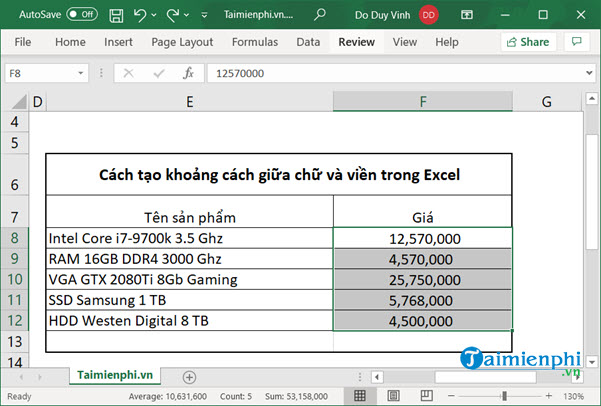Click the zoom out minus button
Viewport: 601px width, 406px height.
(x=451, y=396)
